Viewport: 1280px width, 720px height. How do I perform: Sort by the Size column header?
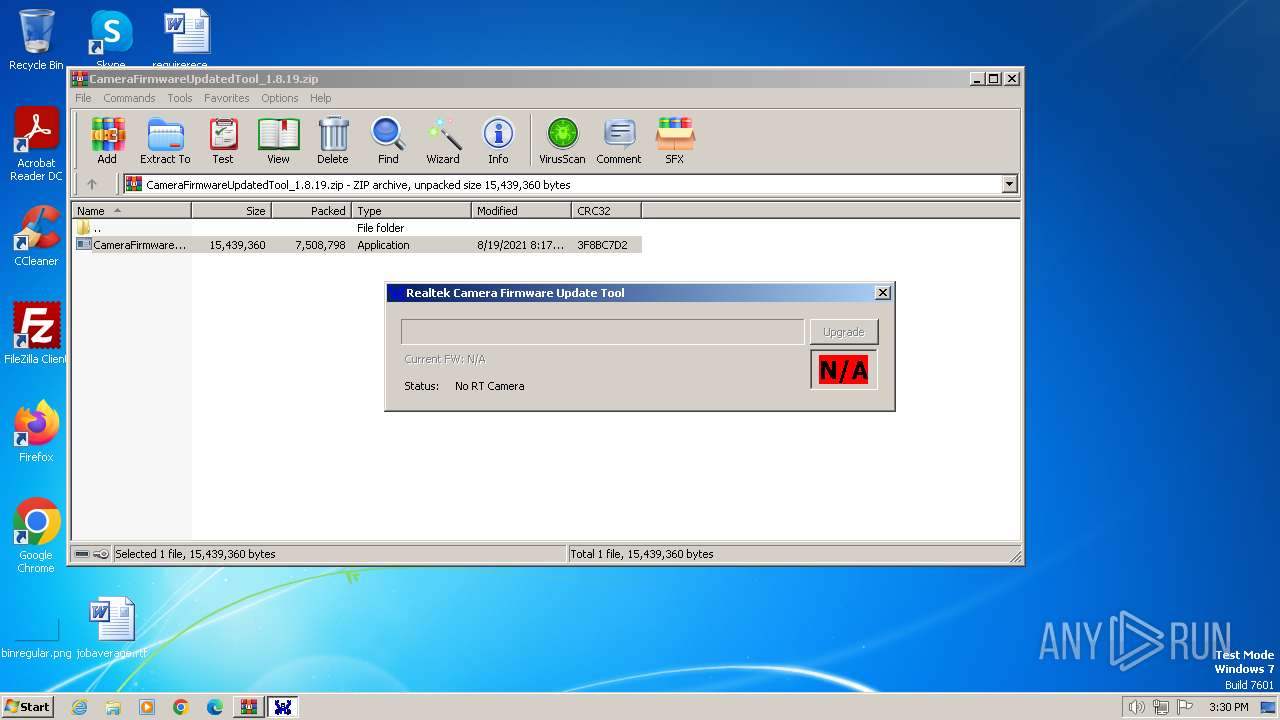(231, 210)
